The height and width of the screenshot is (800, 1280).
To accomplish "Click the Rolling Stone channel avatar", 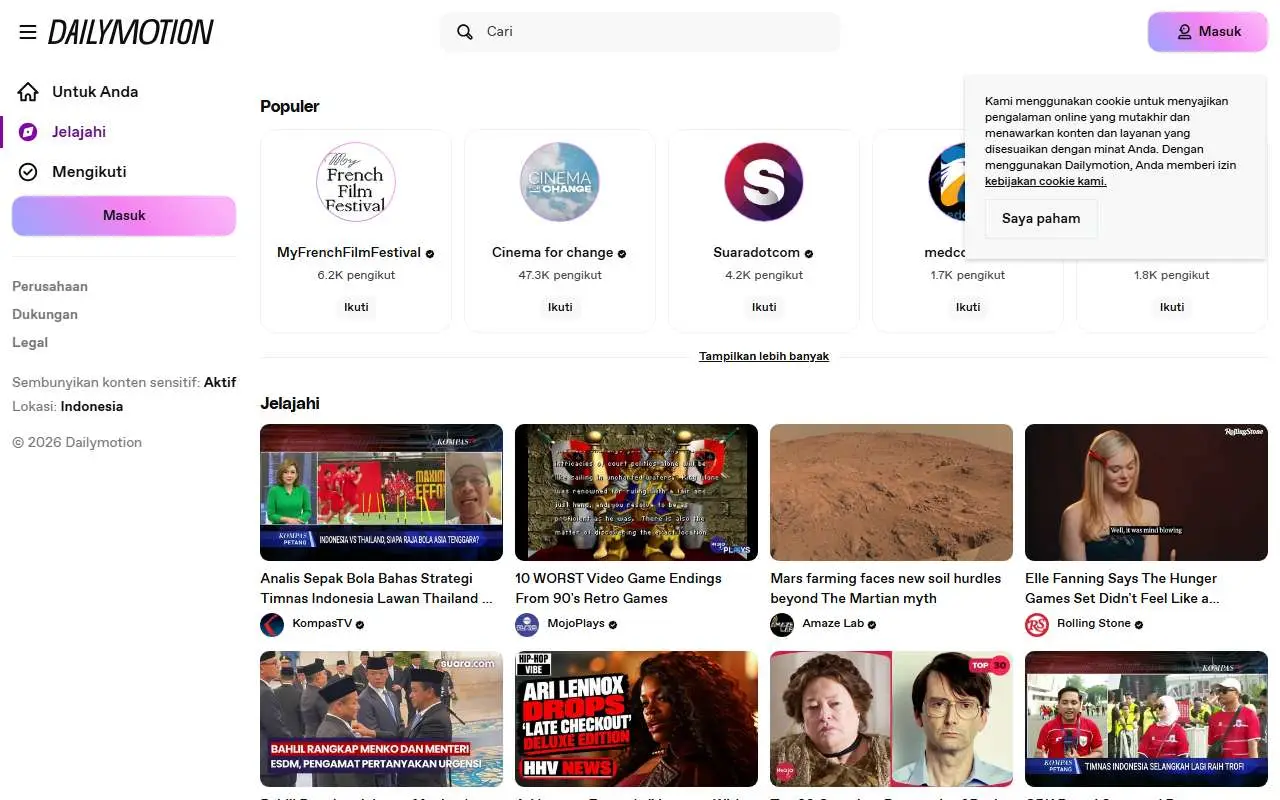I will (1037, 625).
